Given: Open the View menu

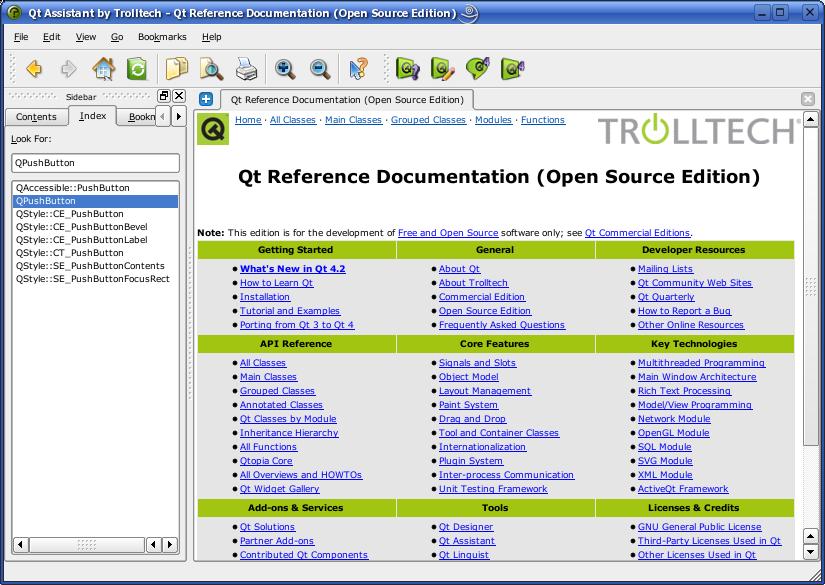Looking at the screenshot, I should pyautogui.click(x=86, y=37).
